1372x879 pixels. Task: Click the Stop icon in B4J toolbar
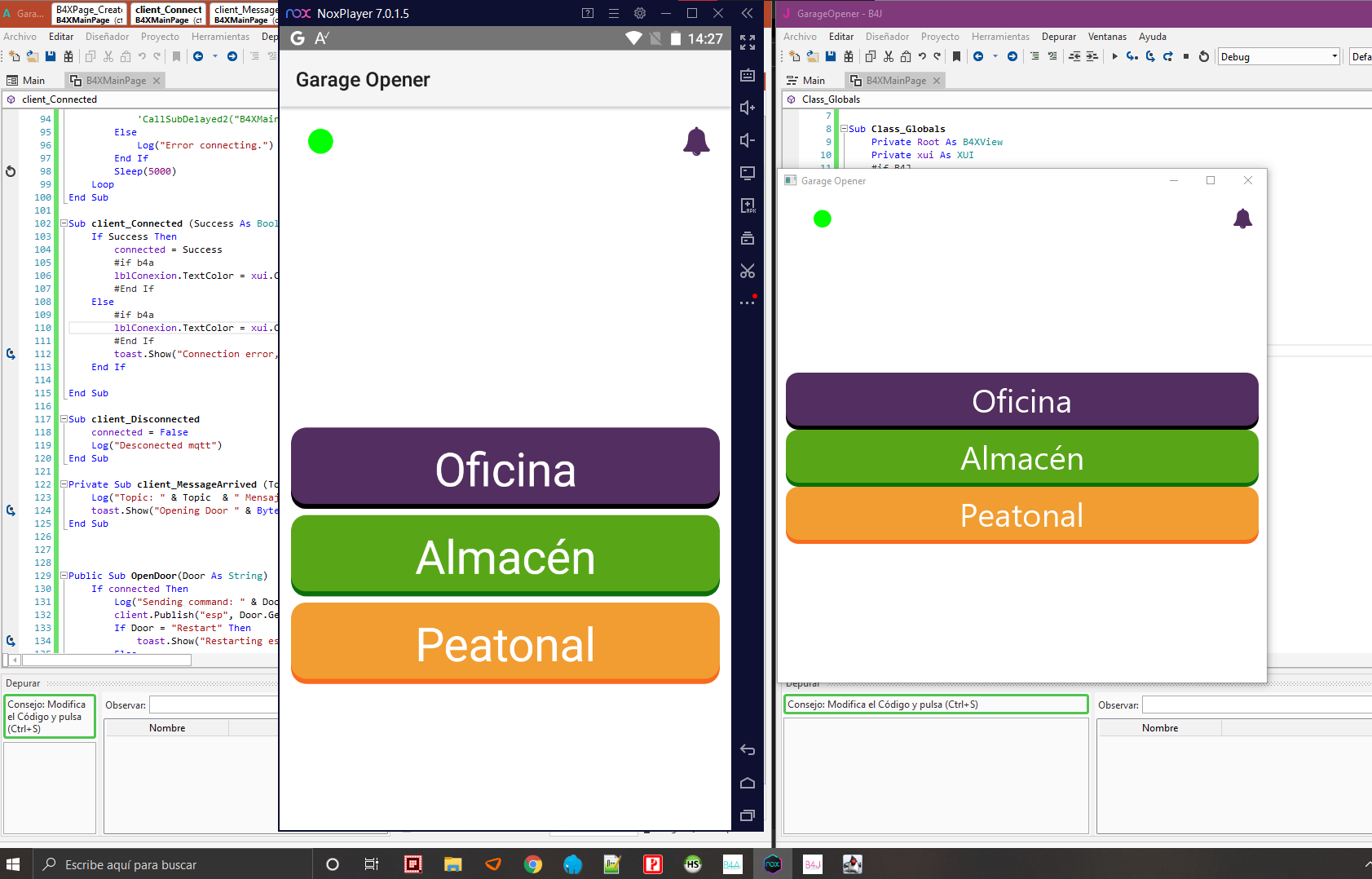point(1186,56)
